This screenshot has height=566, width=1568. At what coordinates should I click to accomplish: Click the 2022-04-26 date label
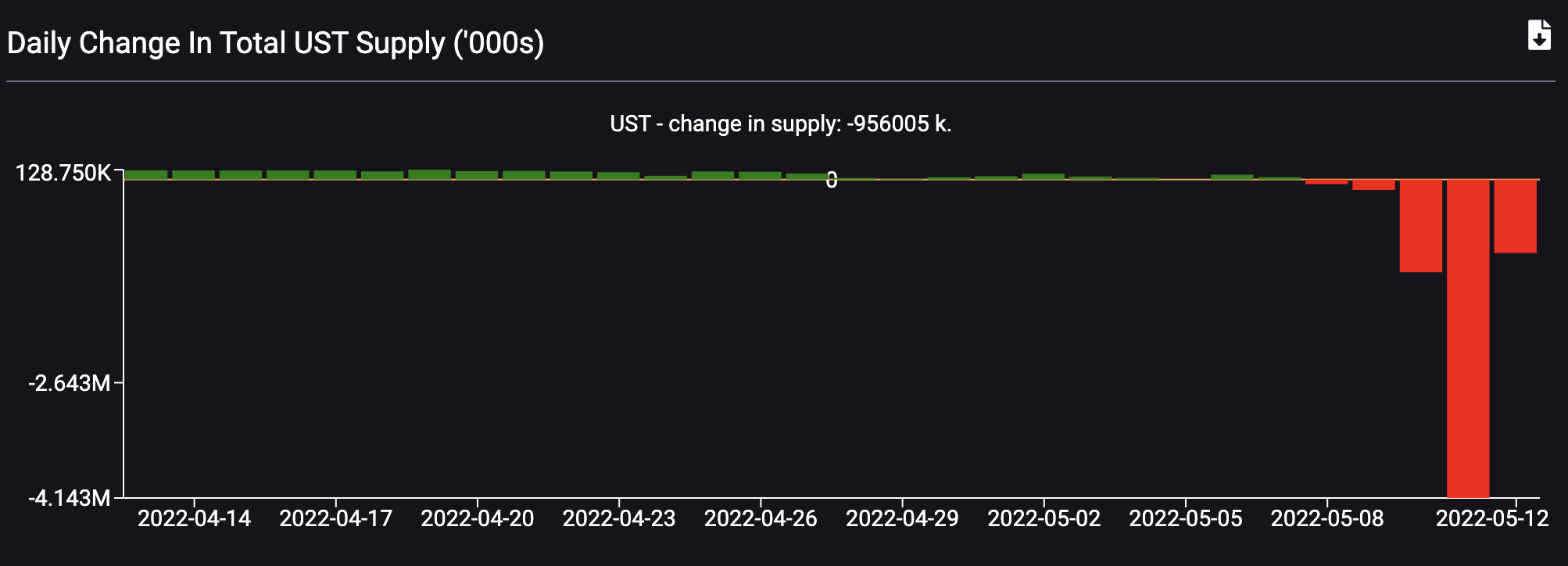pos(761,519)
